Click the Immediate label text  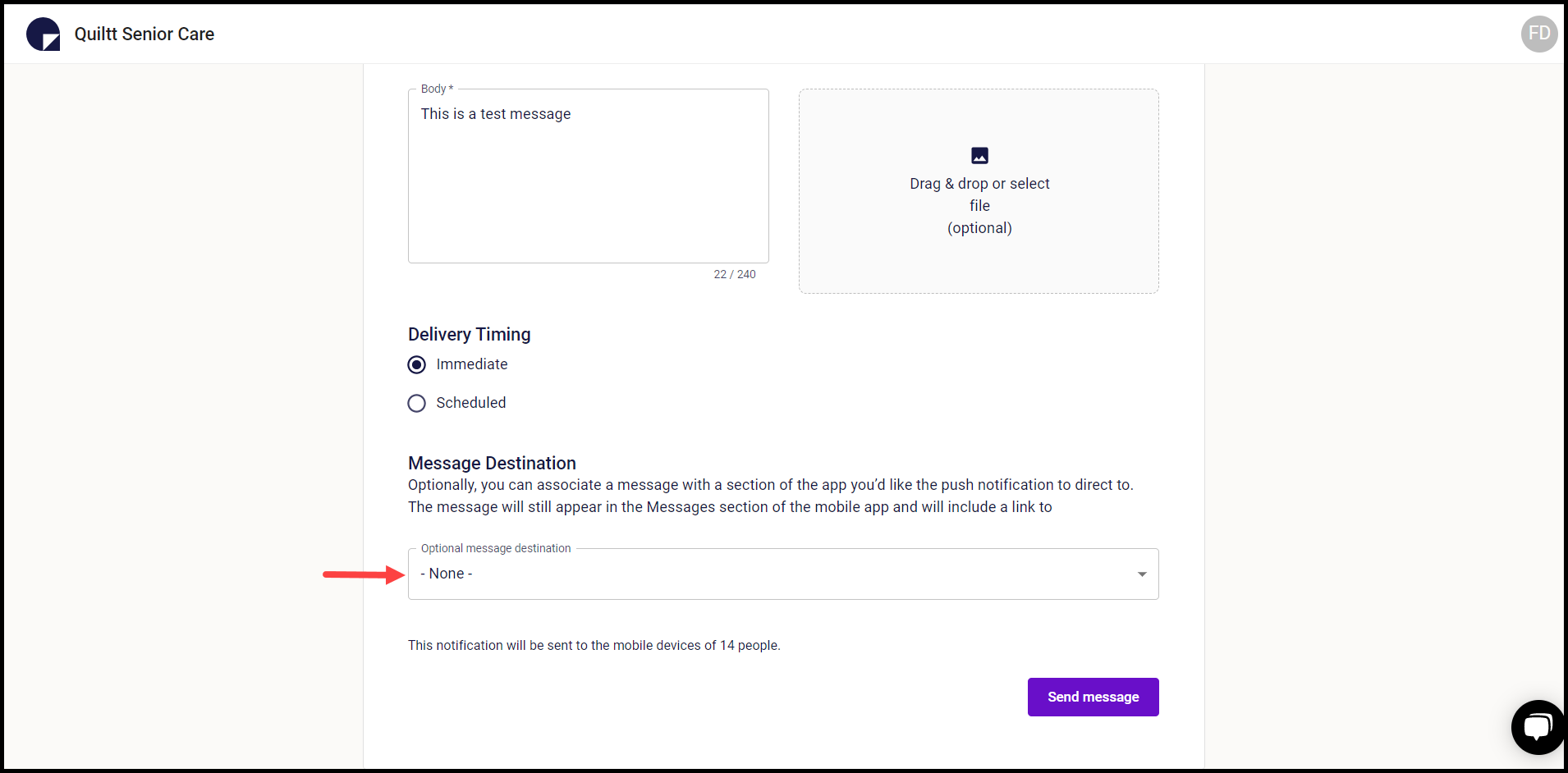pos(472,364)
